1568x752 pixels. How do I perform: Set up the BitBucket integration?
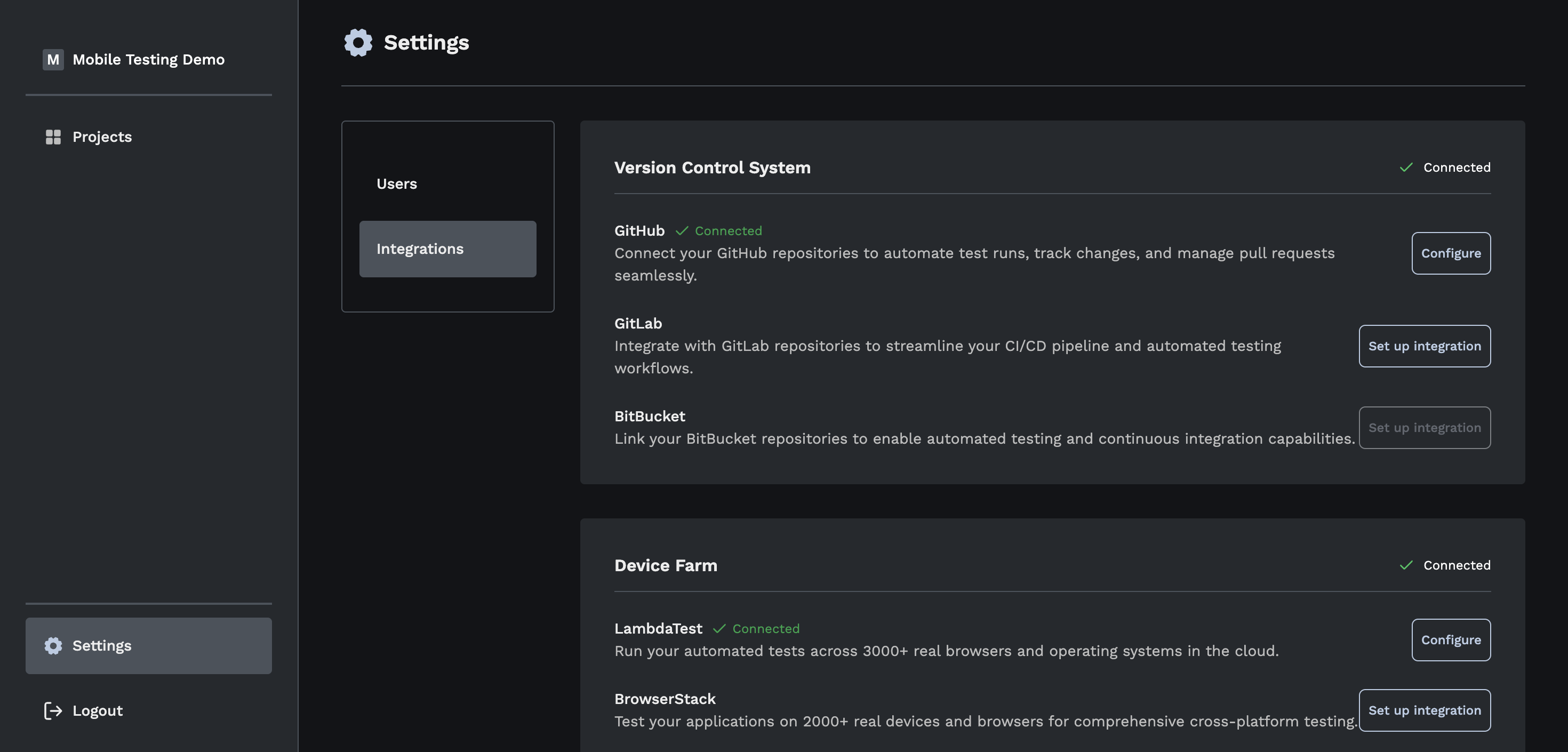coord(1425,427)
